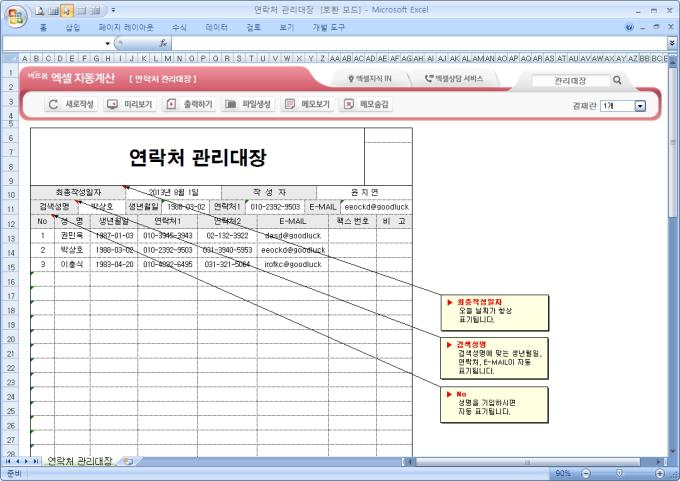Click the zoom out minus icon
The width and height of the screenshot is (680, 481).
[x=586, y=473]
